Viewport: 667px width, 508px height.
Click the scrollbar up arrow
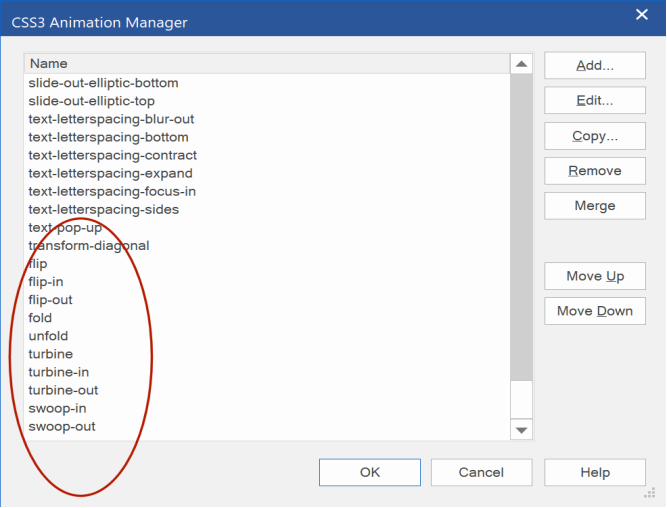(521, 64)
